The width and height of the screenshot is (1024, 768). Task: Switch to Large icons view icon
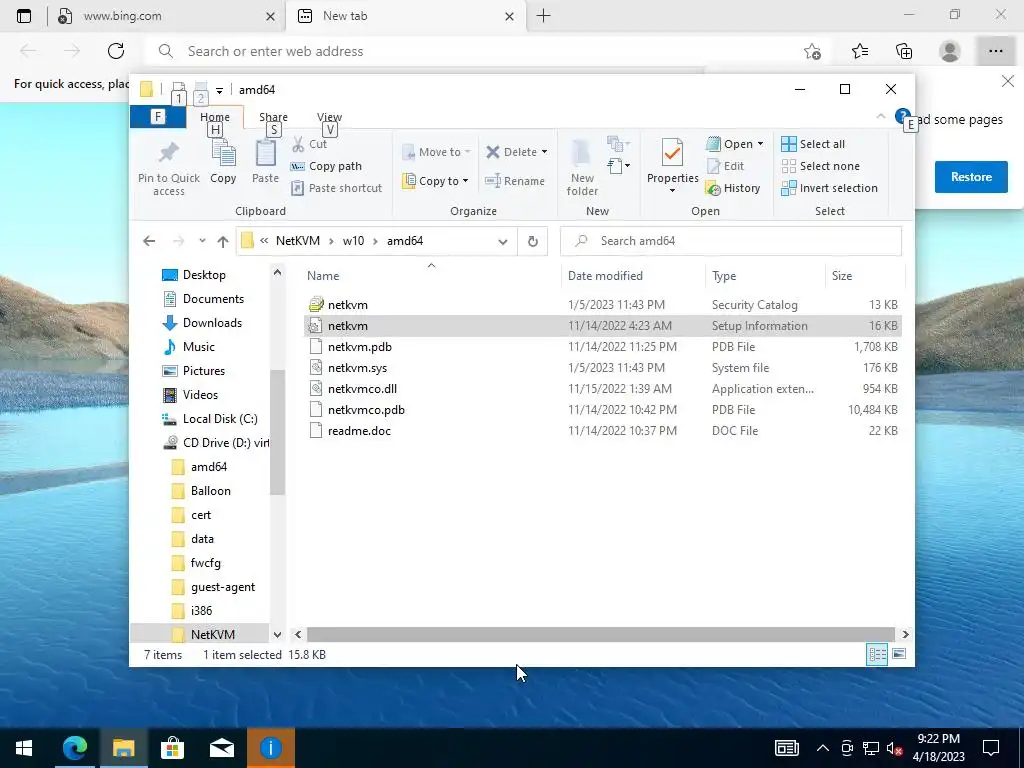coord(899,654)
